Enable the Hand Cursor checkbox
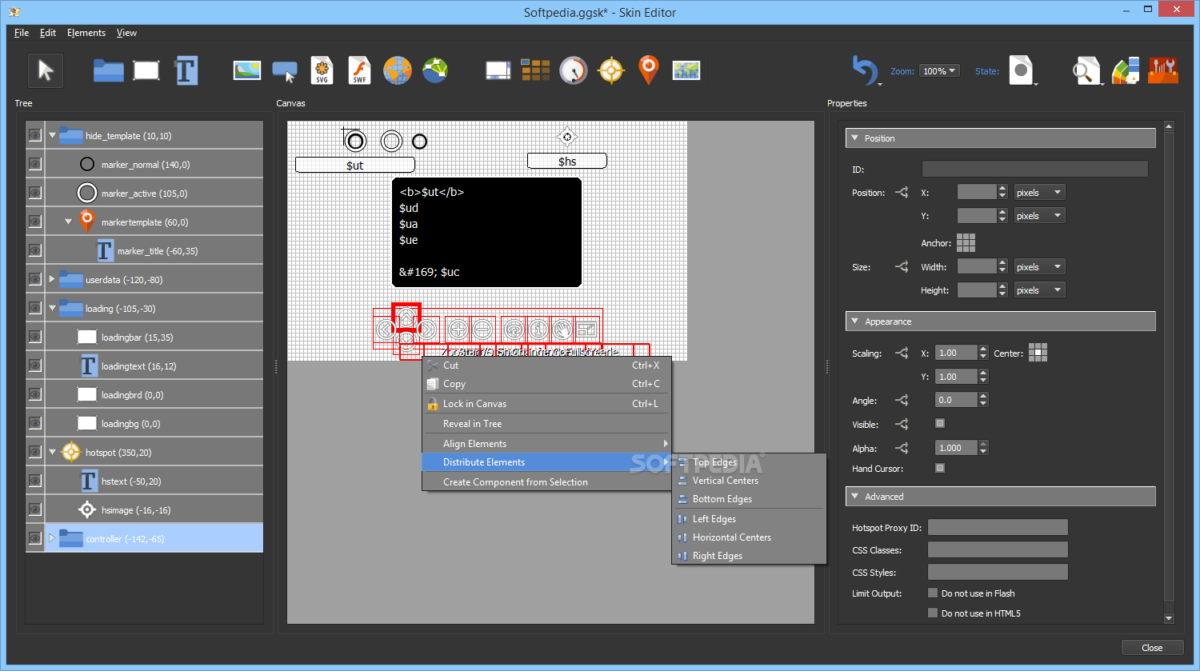Screen dimensions: 1200x671 coord(939,468)
